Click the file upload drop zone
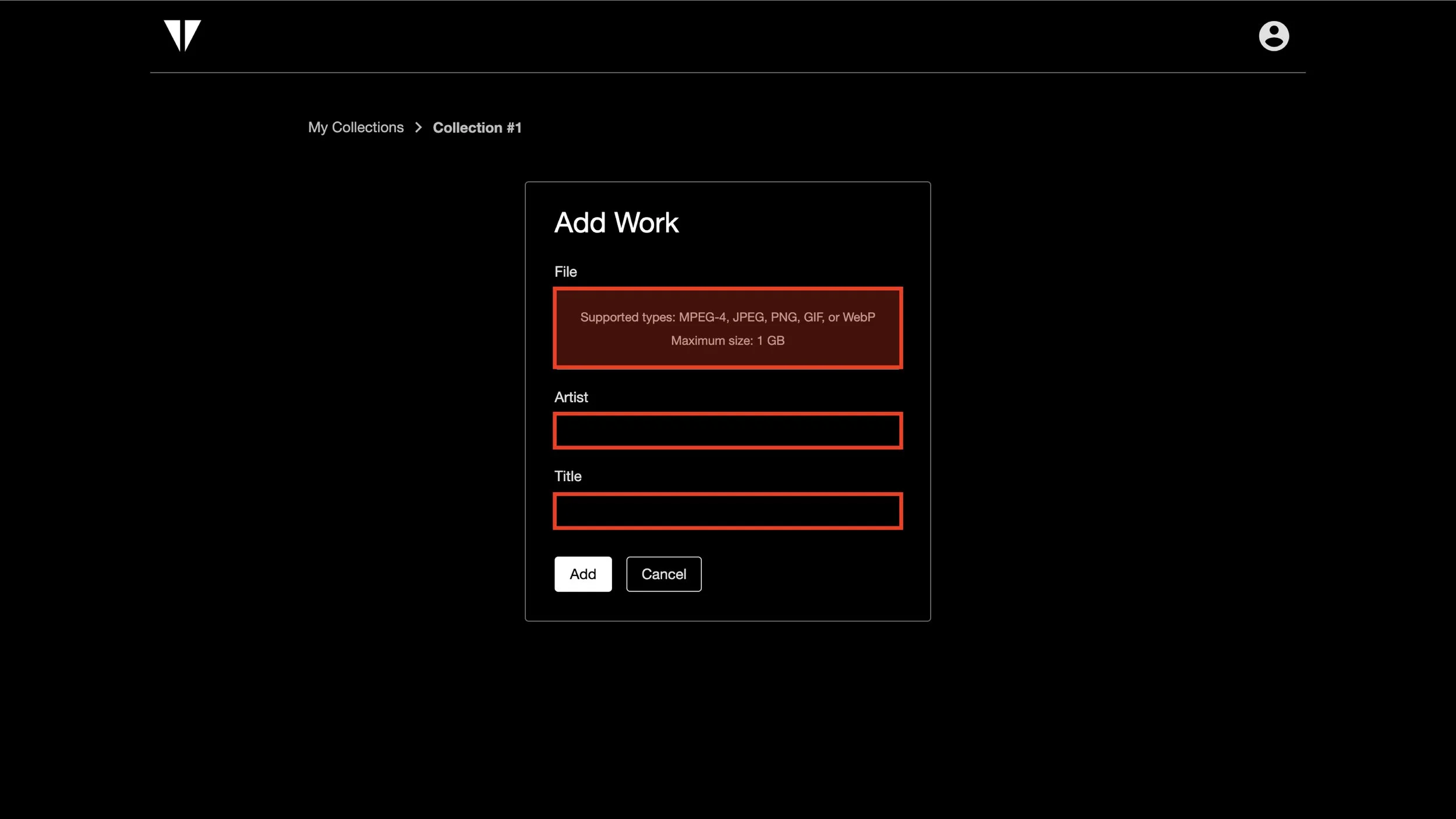Viewport: 1456px width, 819px height. pyautogui.click(x=727, y=355)
